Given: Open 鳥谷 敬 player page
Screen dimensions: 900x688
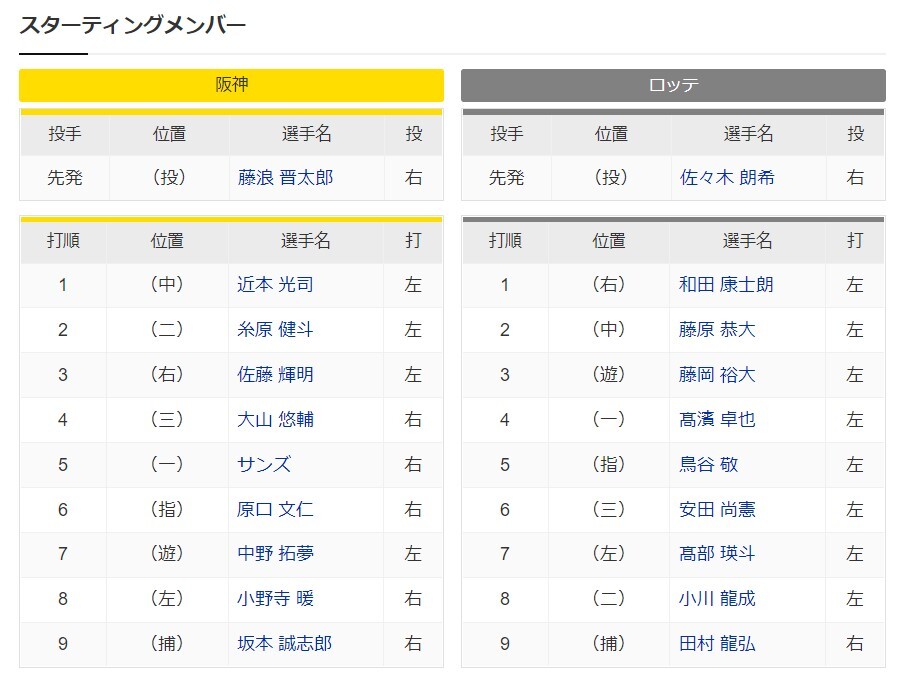Looking at the screenshot, I should [x=708, y=464].
